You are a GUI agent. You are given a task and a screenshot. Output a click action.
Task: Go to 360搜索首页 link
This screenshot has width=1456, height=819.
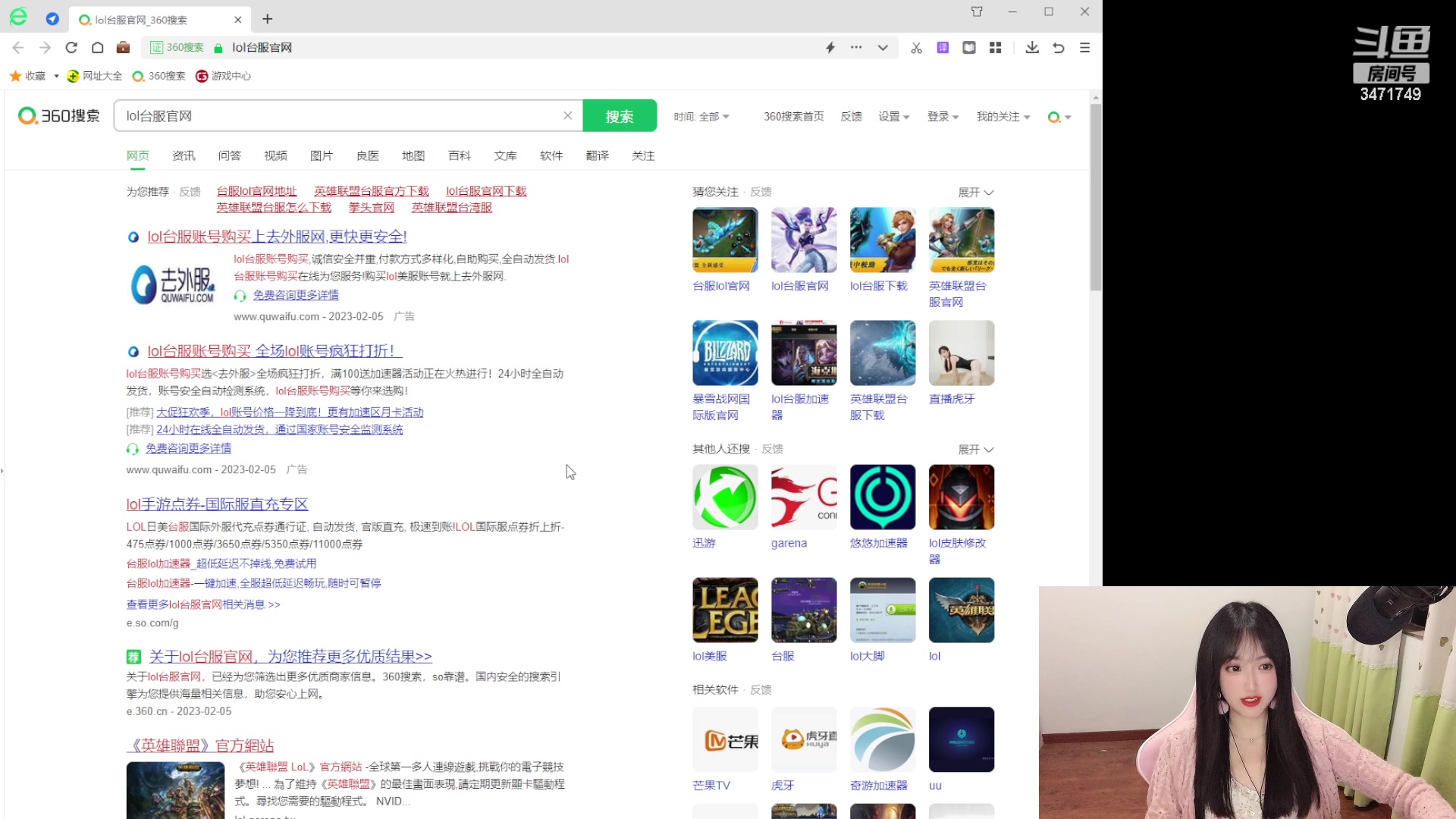[x=793, y=117]
